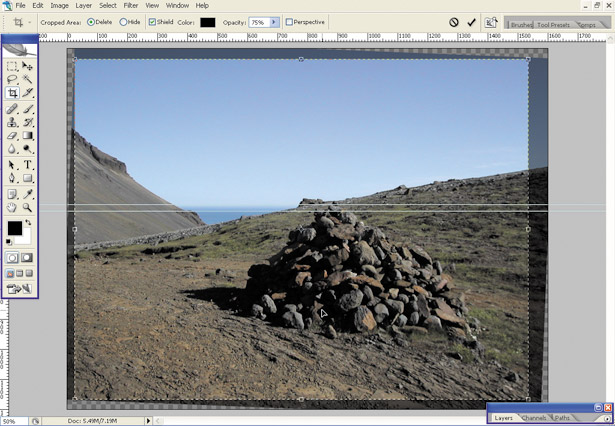This screenshot has width=615, height=426.
Task: Select Standard Screen Mode
Action: pos(11,273)
